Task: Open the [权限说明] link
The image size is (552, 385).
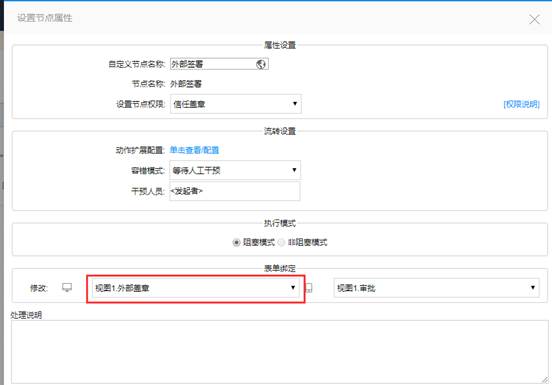Action: 521,104
